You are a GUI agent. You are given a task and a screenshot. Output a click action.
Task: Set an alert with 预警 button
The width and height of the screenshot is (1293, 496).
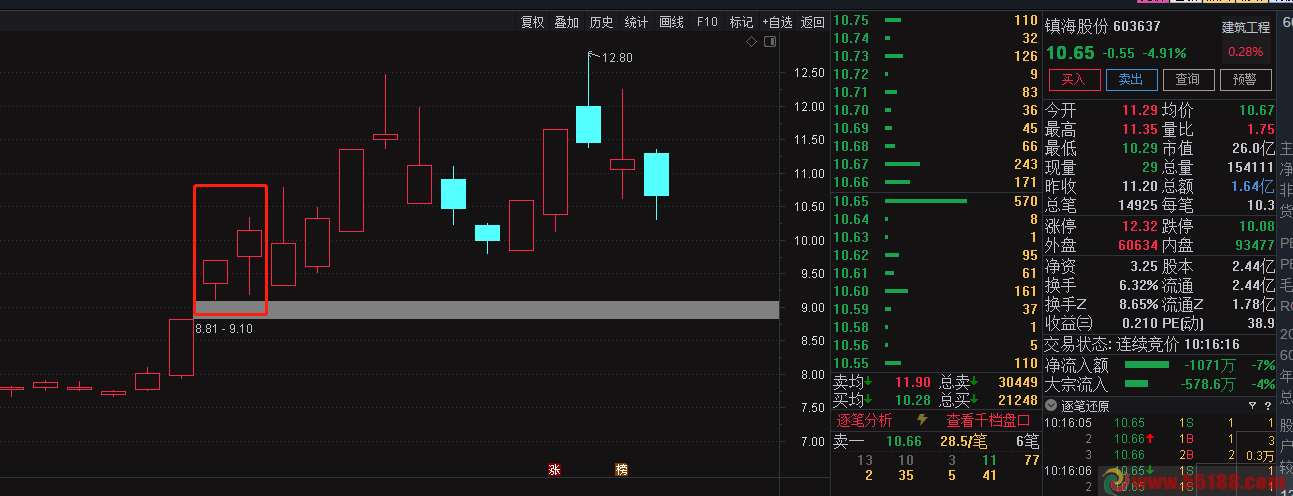coord(1245,80)
